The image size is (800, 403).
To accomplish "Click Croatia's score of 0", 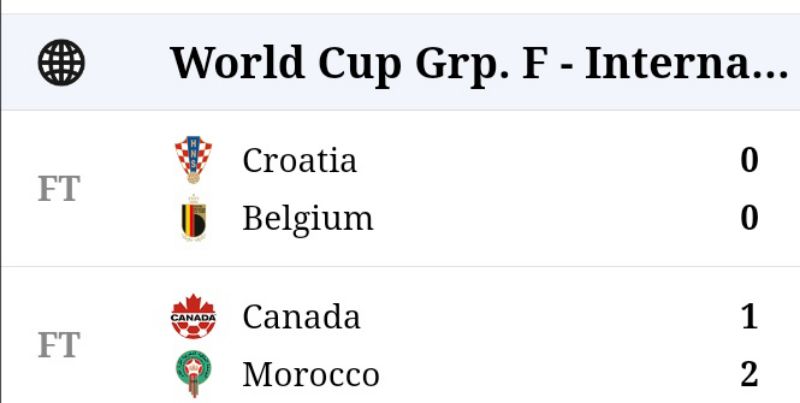I will click(x=749, y=160).
